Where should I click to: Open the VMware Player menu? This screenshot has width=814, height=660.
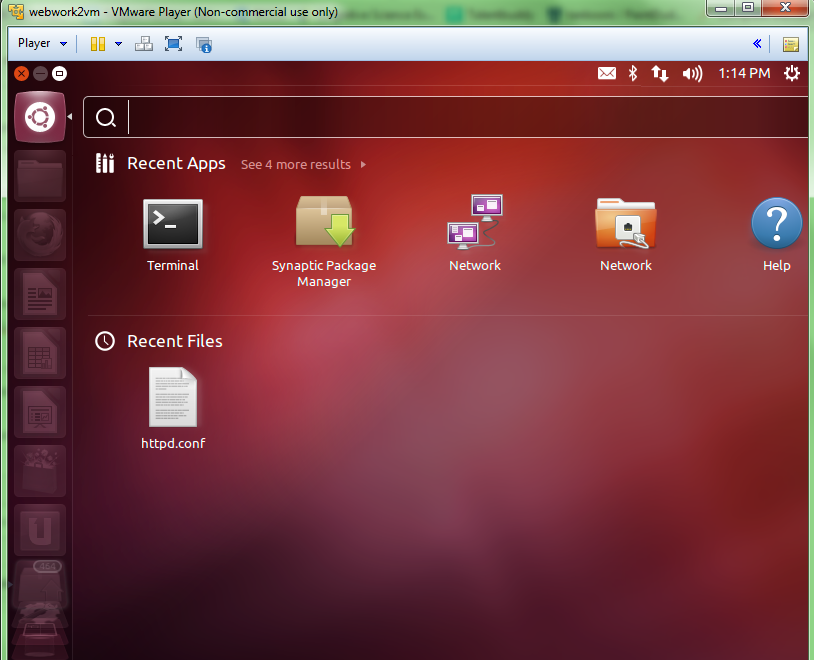(x=43, y=43)
